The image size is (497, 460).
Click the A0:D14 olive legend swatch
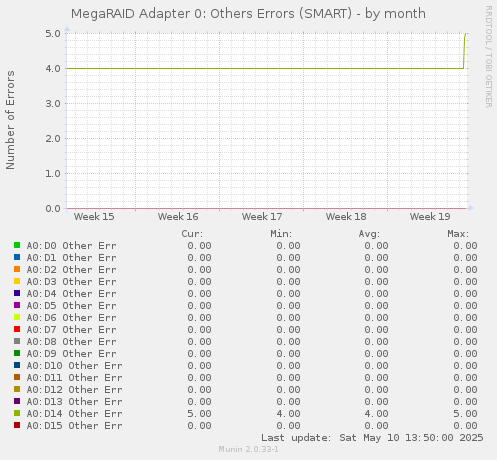pos(17,413)
